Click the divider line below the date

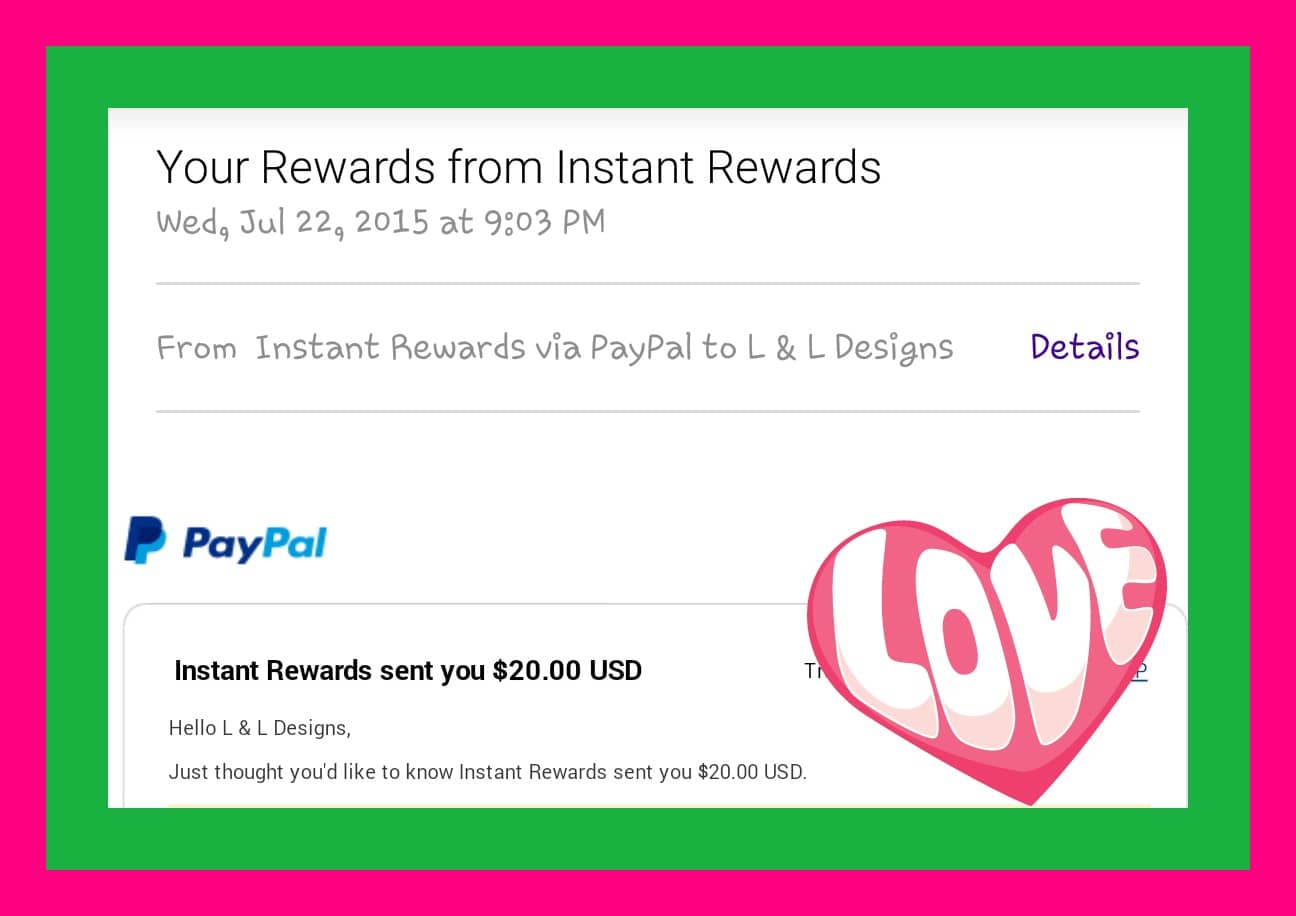click(648, 284)
